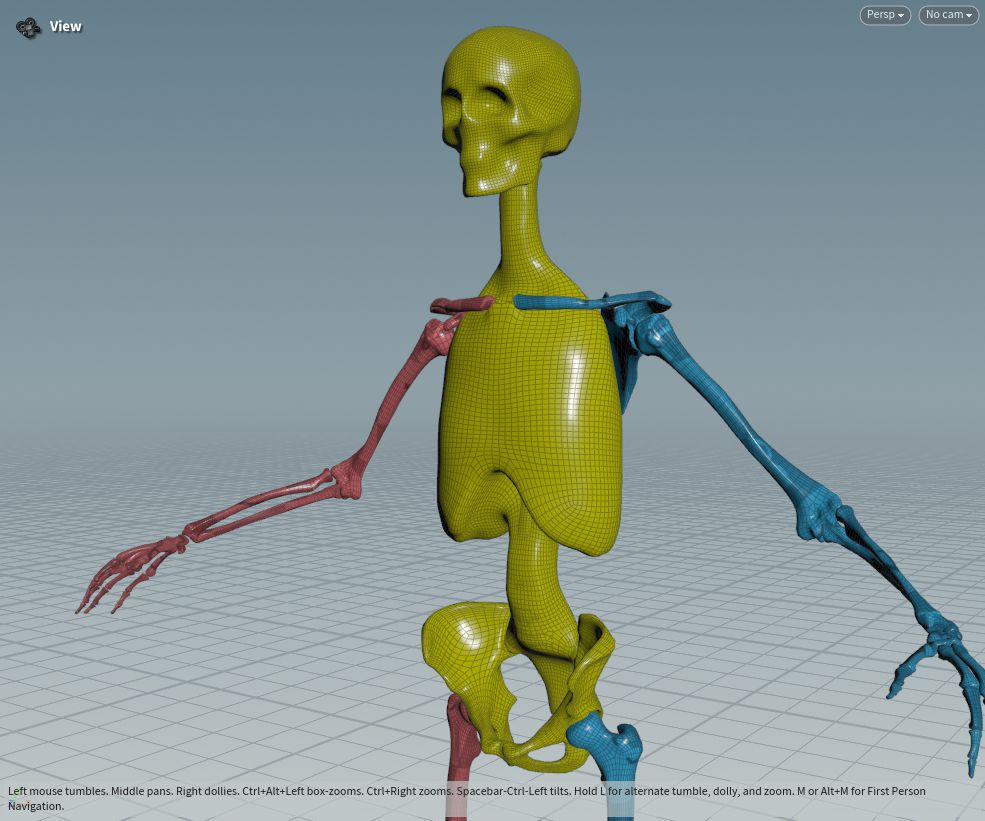Click the View tool label
The width and height of the screenshot is (985, 821).
click(66, 27)
